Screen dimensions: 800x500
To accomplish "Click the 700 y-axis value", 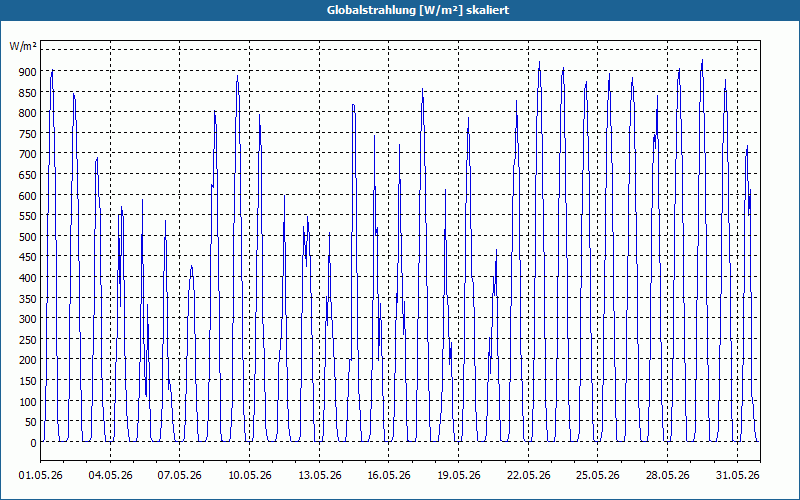I will [27, 154].
